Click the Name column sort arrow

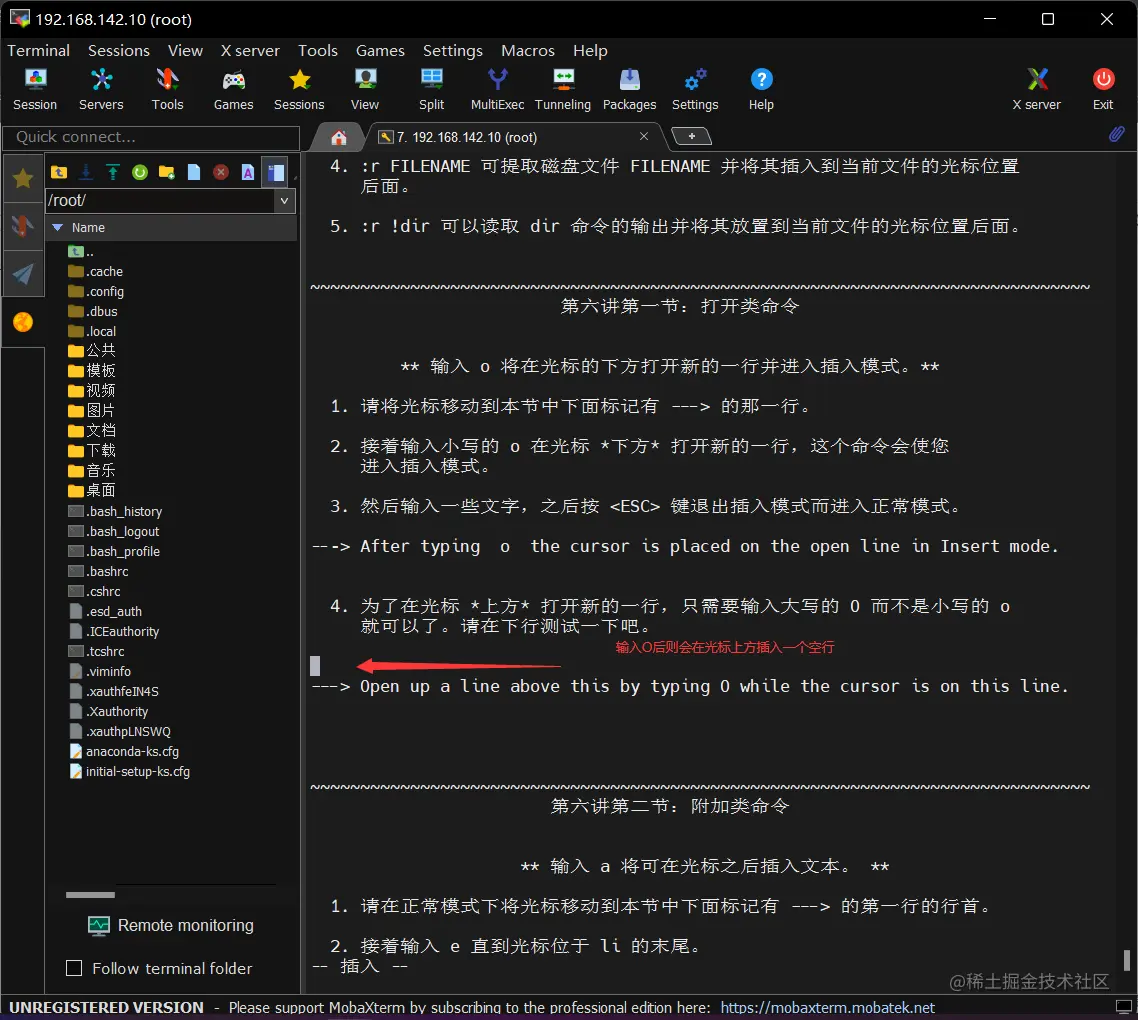[58, 227]
